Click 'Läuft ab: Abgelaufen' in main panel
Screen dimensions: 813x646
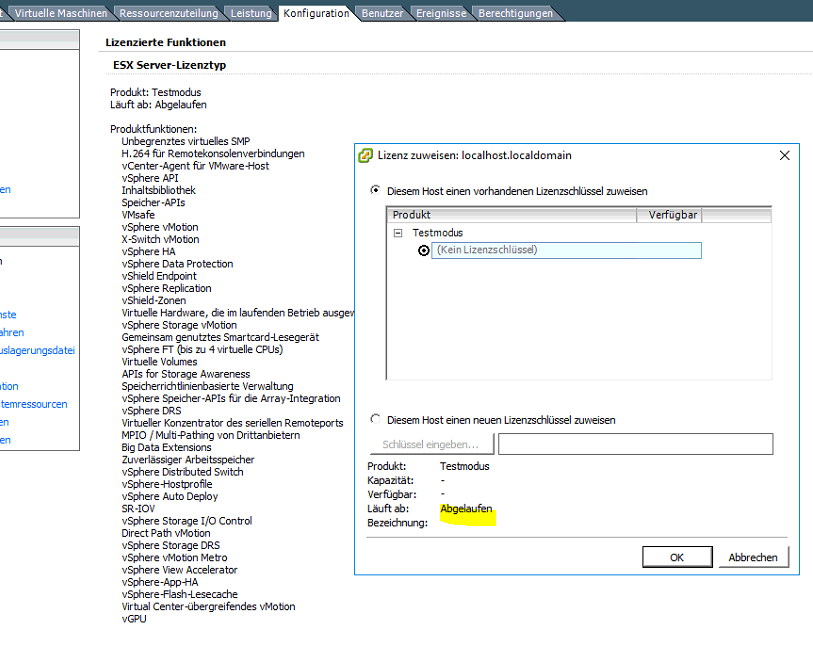(x=158, y=105)
